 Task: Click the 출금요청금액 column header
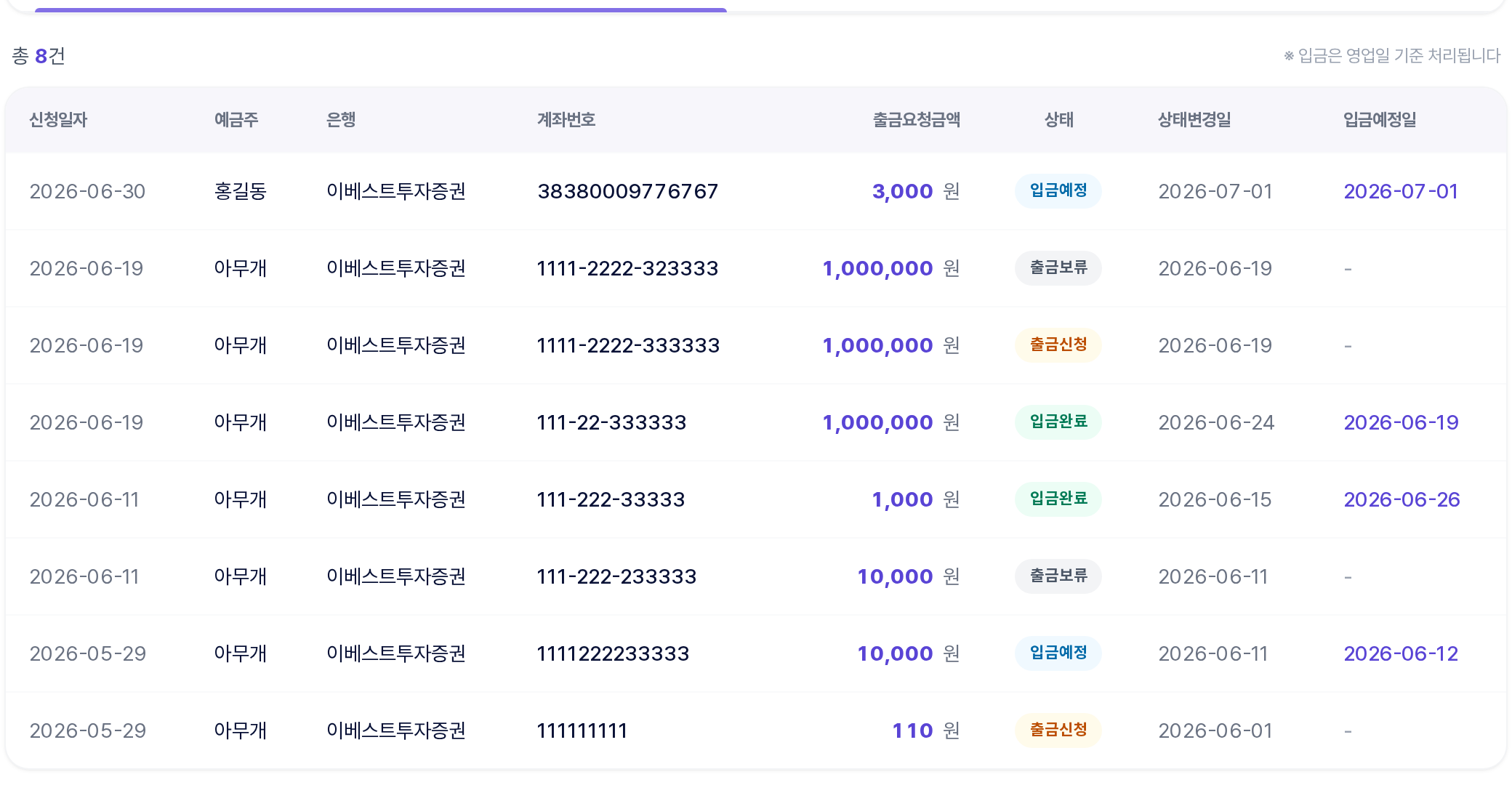pos(916,120)
